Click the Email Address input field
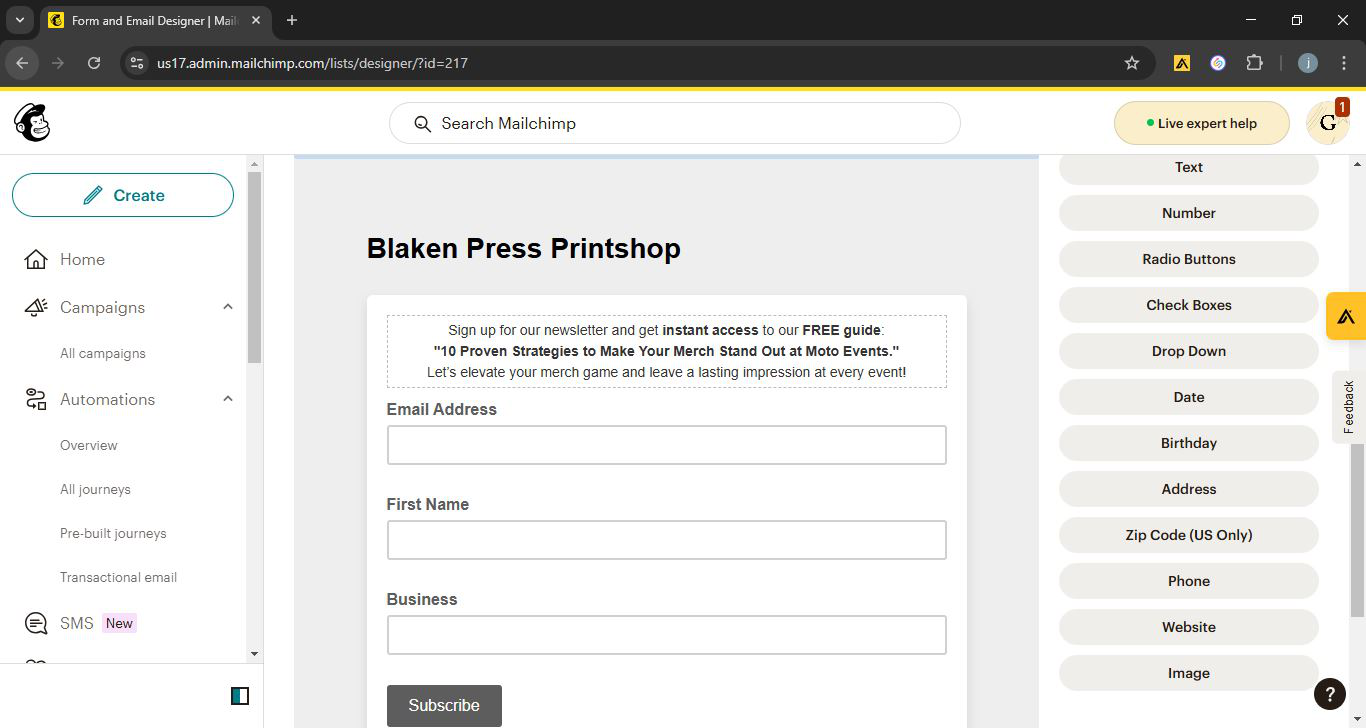 pyautogui.click(x=666, y=445)
